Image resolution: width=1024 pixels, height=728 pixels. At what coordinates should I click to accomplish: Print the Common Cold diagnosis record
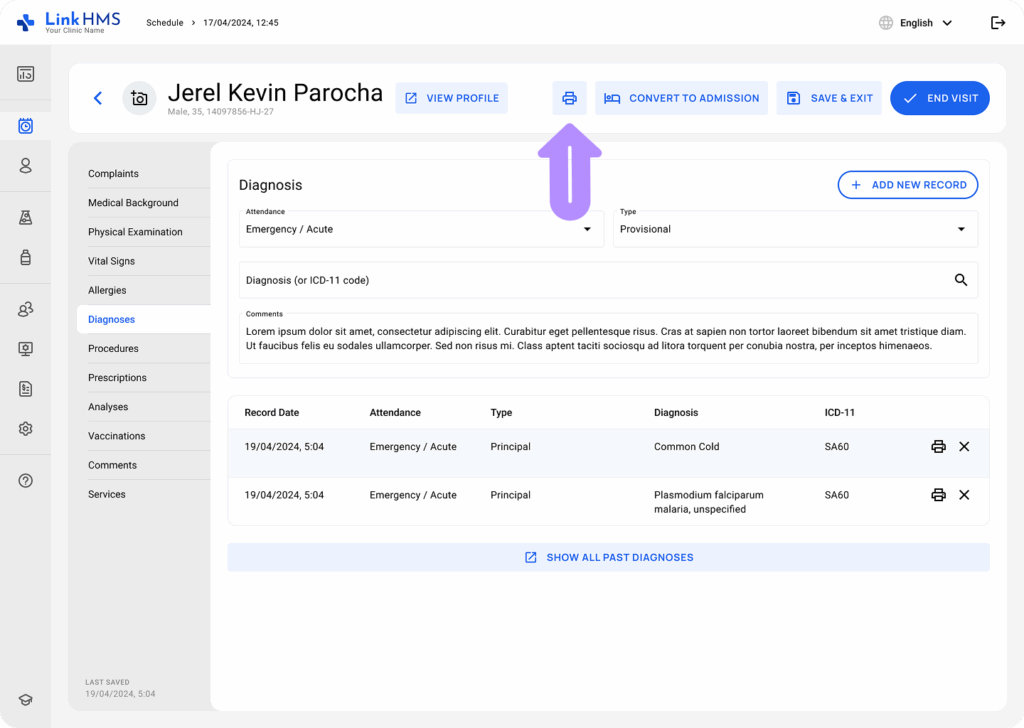tap(938, 447)
